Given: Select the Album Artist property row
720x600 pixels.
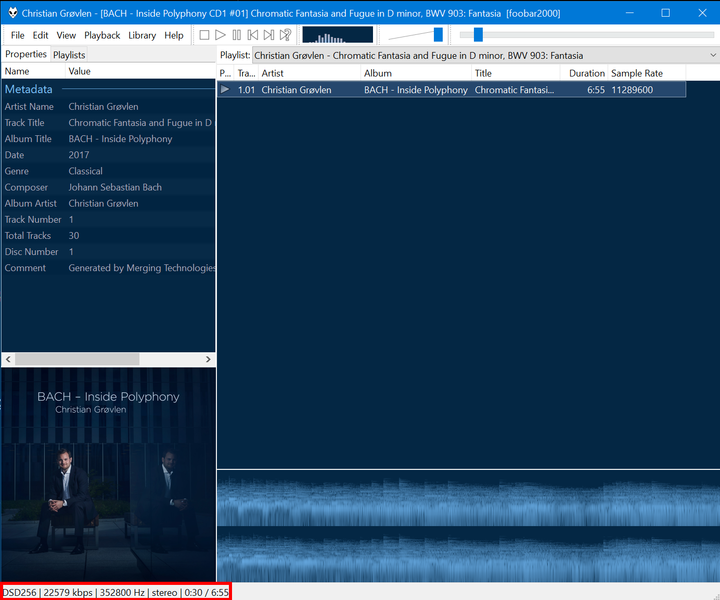Looking at the screenshot, I should pyautogui.click(x=108, y=203).
